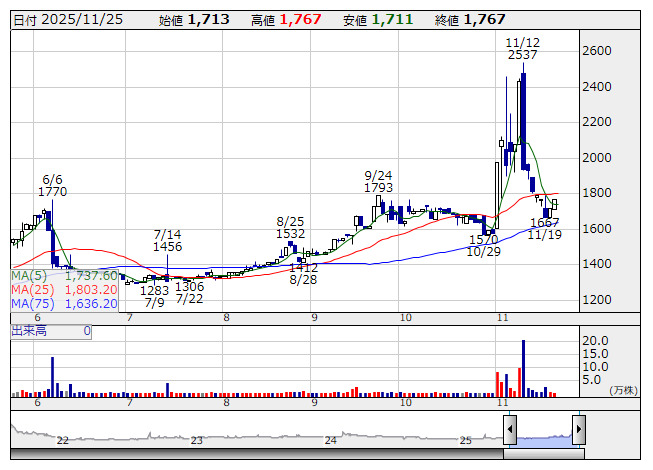Click the 7/14 high label 1456
Screen dimensions: 653x470
(167, 246)
